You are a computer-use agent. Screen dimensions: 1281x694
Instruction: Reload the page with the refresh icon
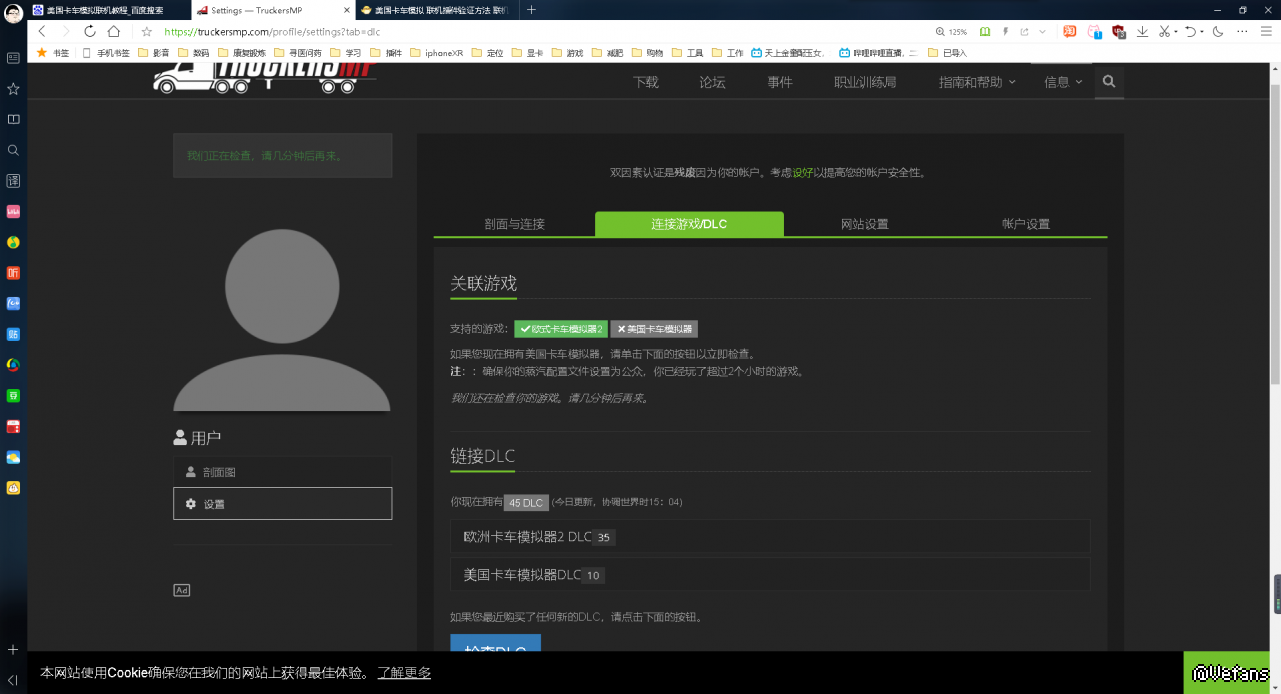pyautogui.click(x=90, y=32)
